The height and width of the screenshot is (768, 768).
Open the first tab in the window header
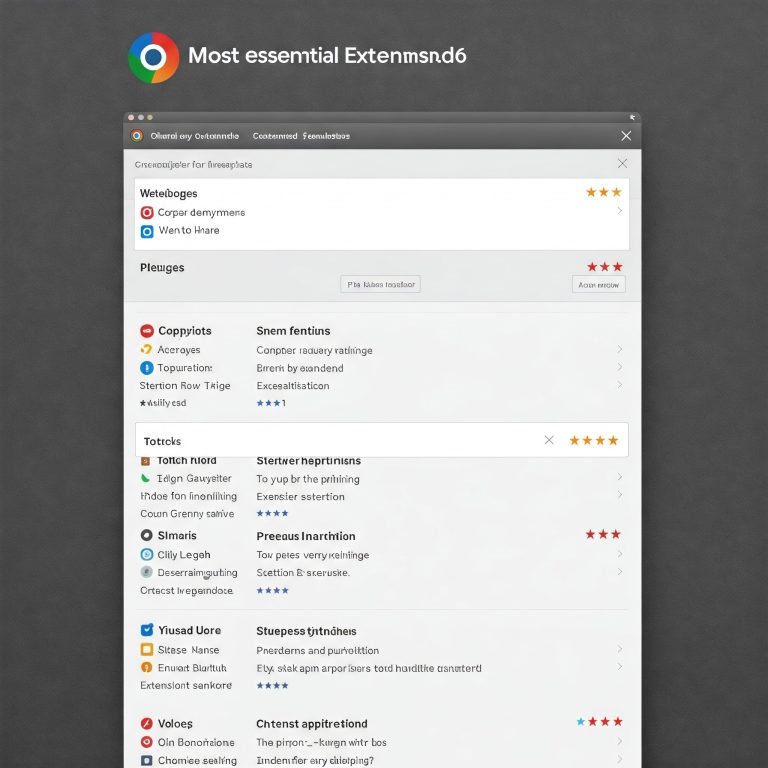194,136
